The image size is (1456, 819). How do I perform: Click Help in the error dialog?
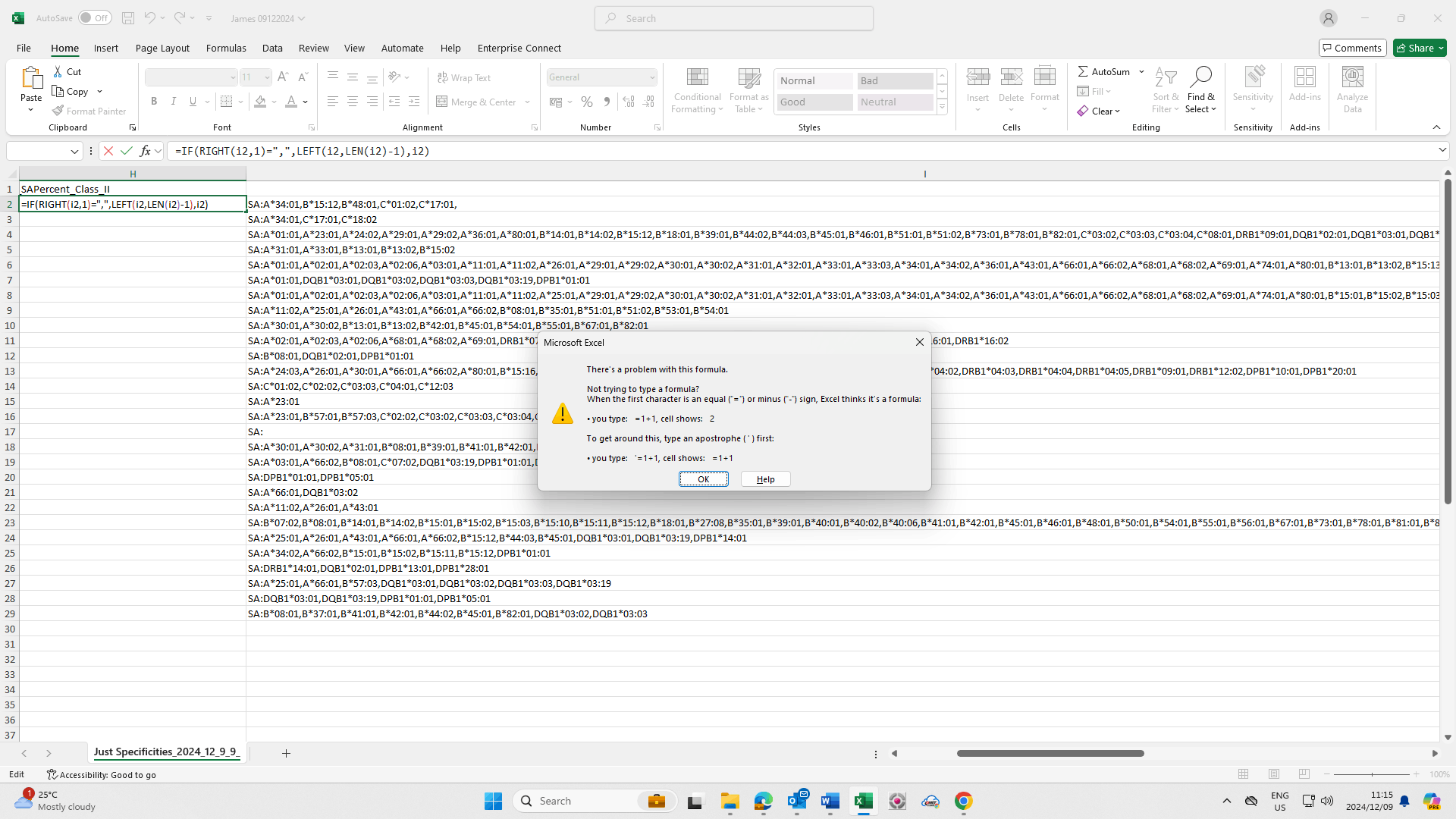[765, 479]
